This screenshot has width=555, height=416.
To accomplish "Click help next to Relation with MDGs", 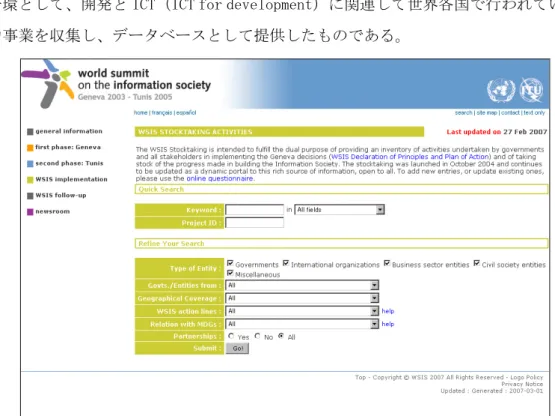I will pos(388,324).
